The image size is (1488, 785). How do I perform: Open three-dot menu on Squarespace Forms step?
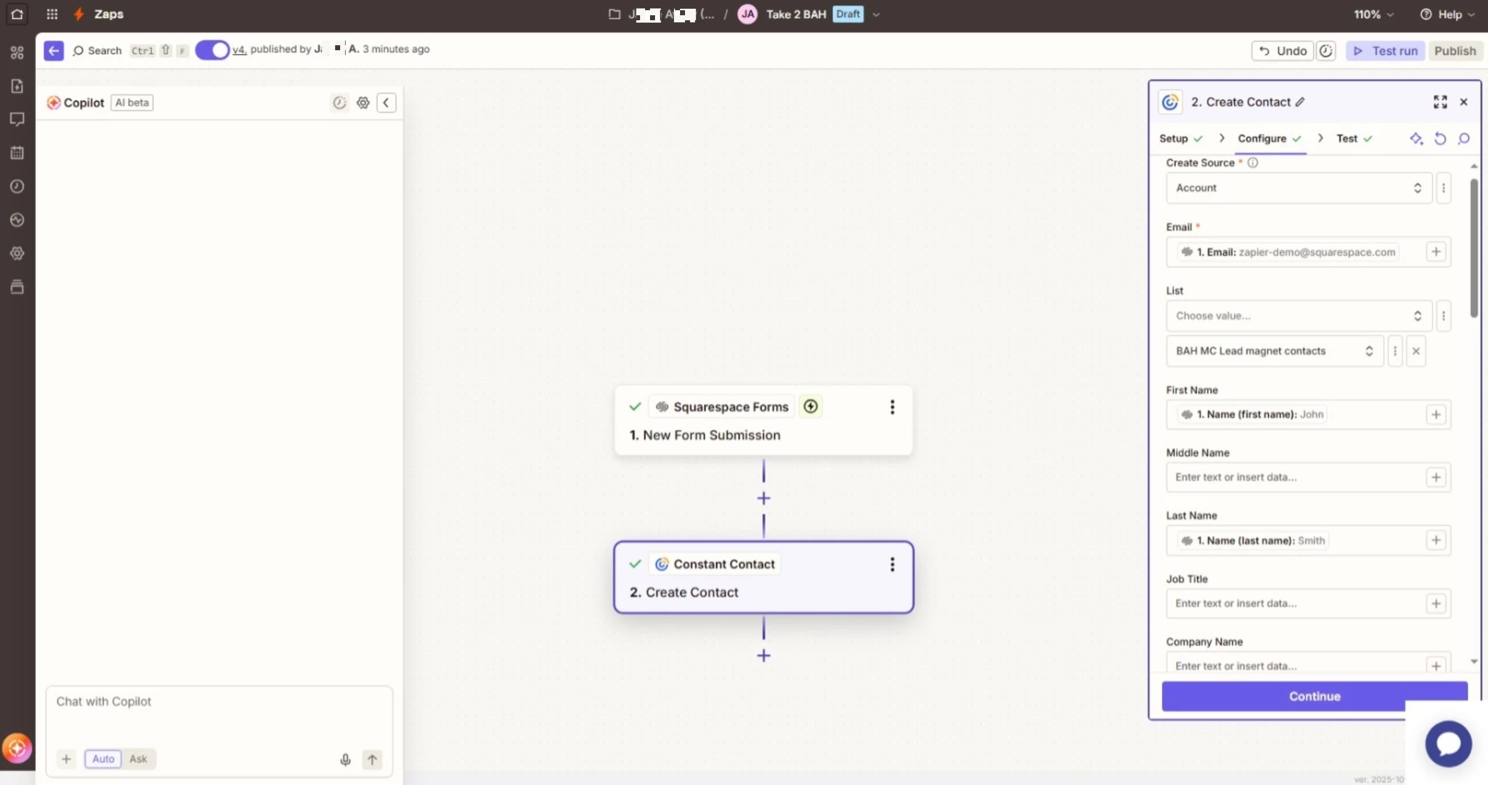tap(892, 407)
